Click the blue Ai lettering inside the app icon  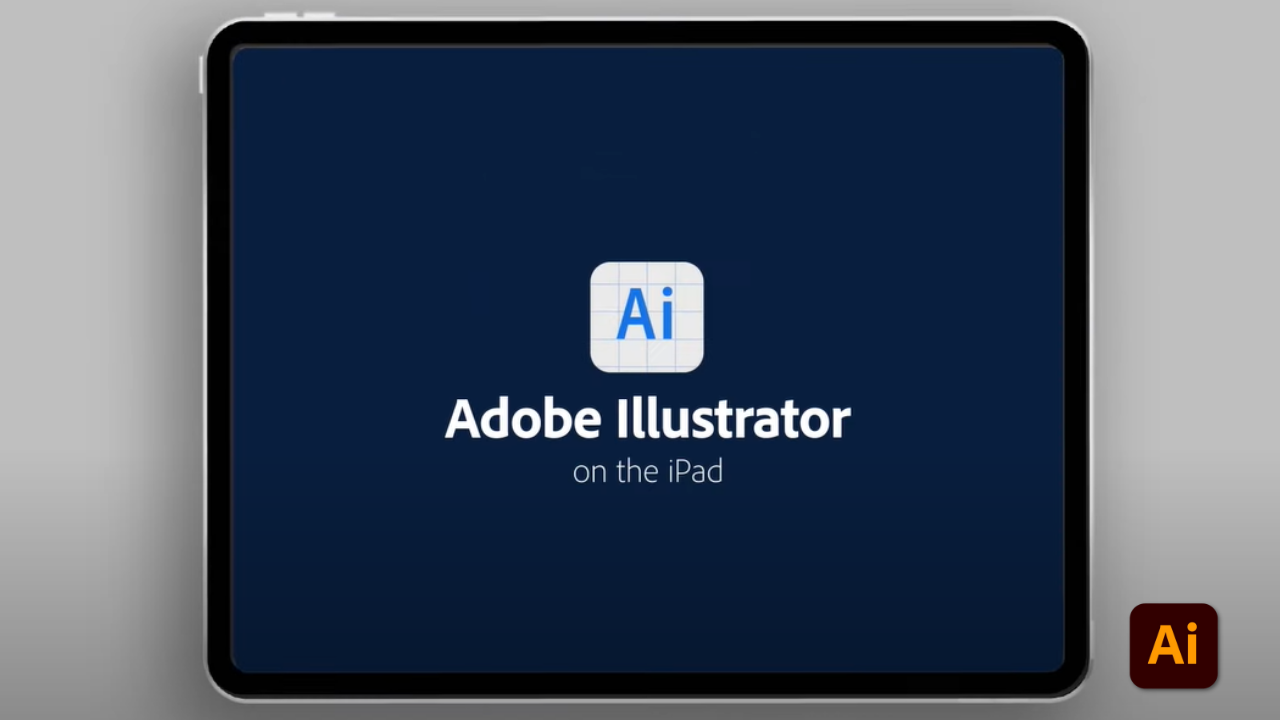coord(647,314)
